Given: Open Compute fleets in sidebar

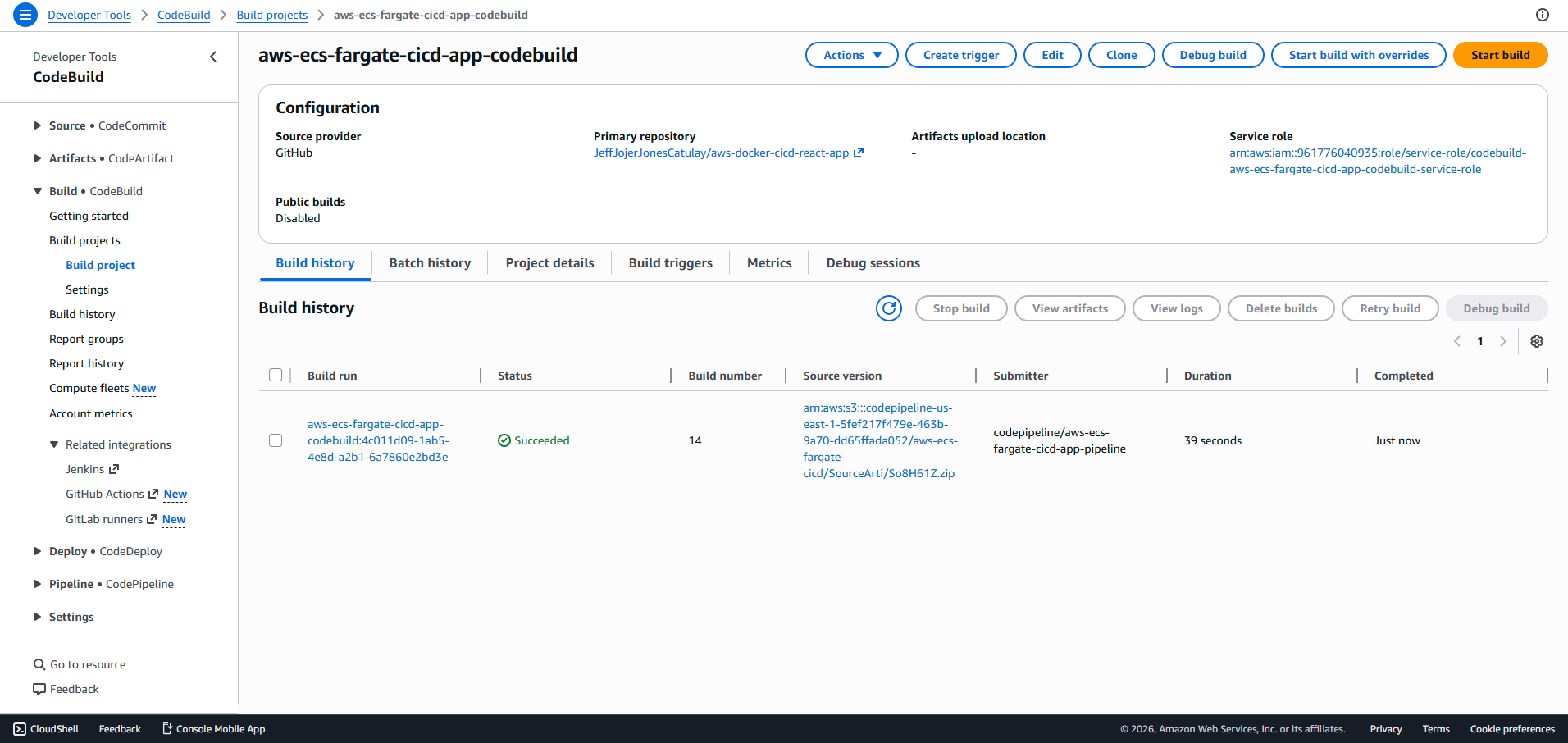Looking at the screenshot, I should point(89,388).
